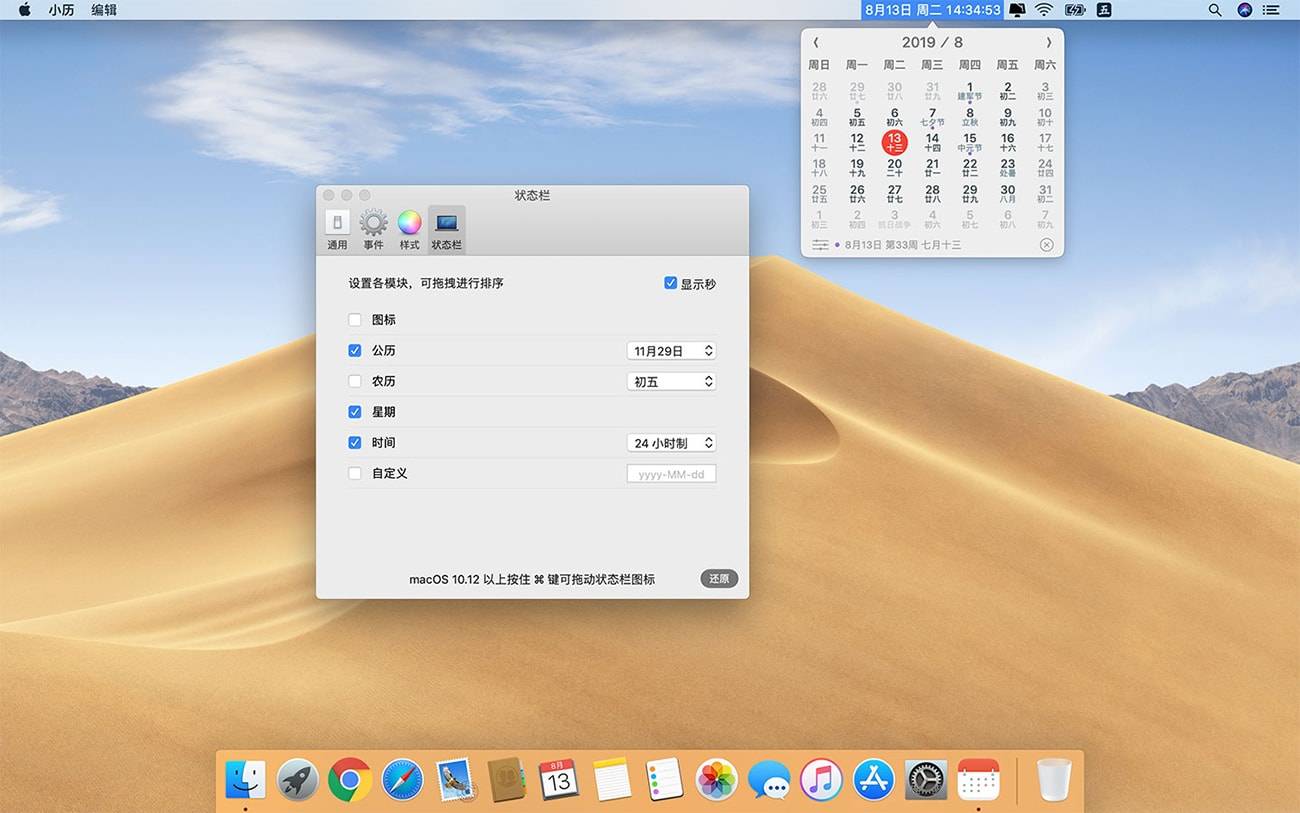Toggle the 公历 Gregorian date checkbox

[355, 351]
